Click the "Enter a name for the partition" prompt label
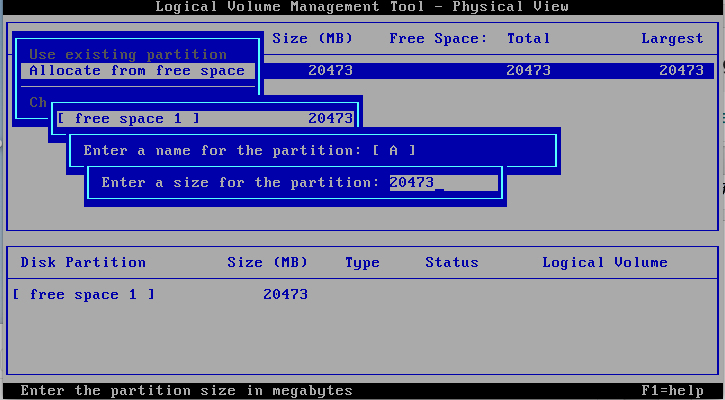The height and width of the screenshot is (400, 725). [x=222, y=151]
